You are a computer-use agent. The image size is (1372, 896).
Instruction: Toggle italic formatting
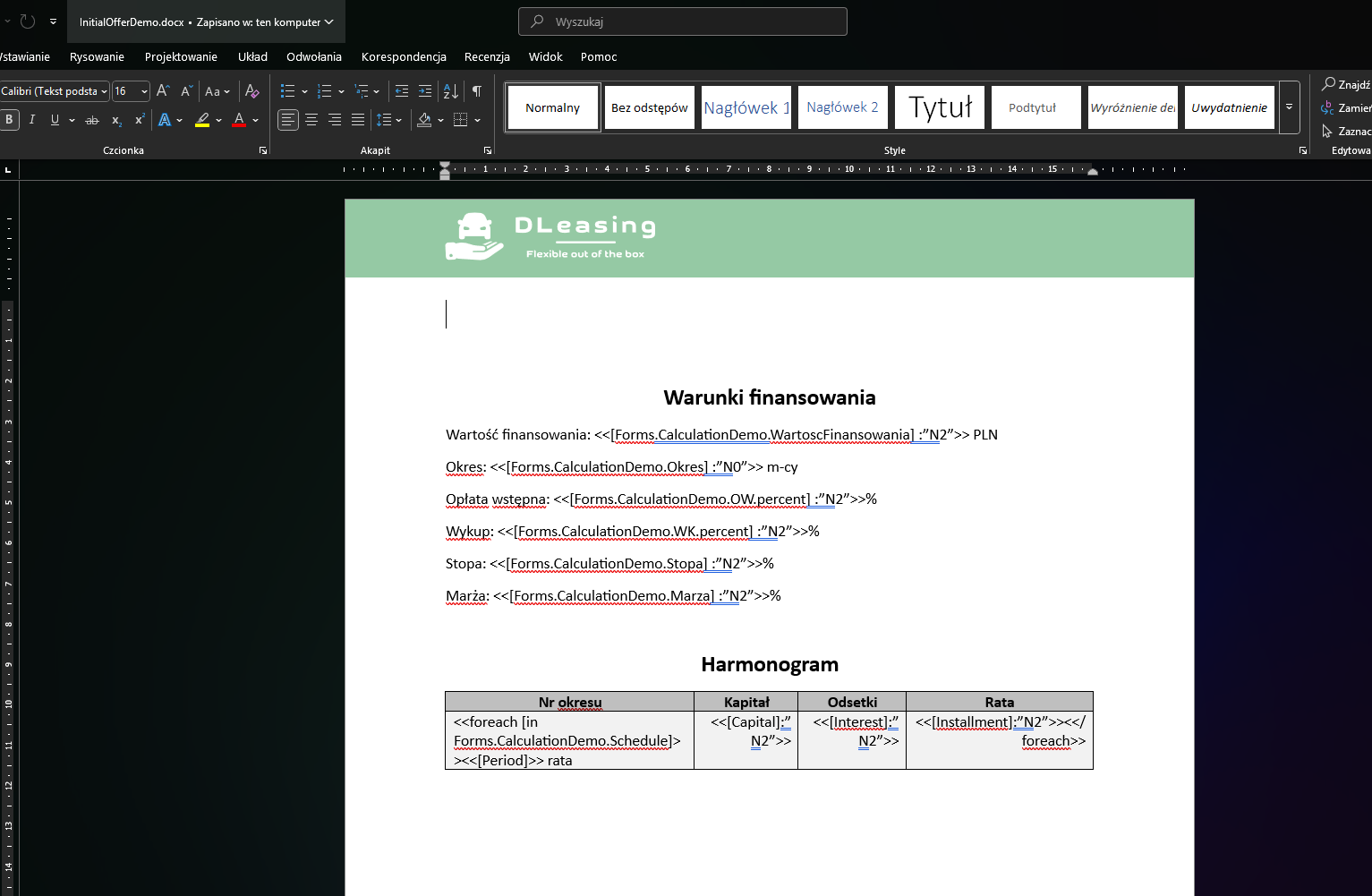[x=32, y=120]
